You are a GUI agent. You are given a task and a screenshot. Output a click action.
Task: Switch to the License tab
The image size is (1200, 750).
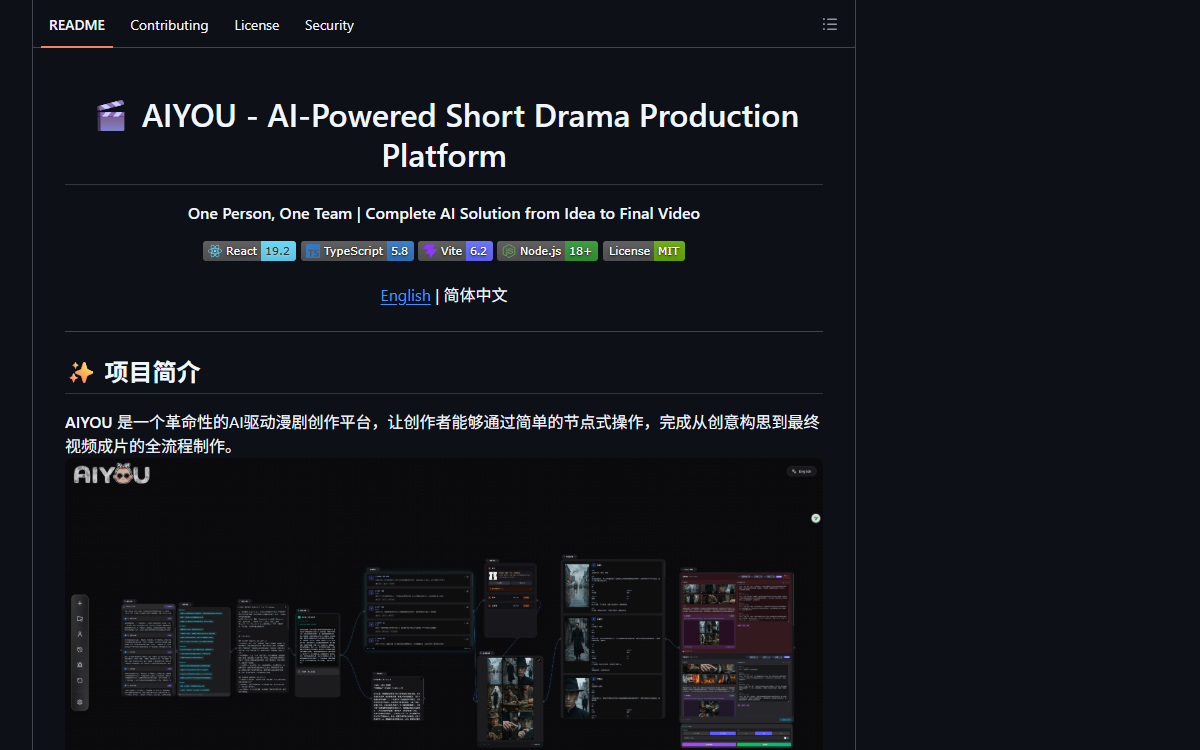[257, 25]
